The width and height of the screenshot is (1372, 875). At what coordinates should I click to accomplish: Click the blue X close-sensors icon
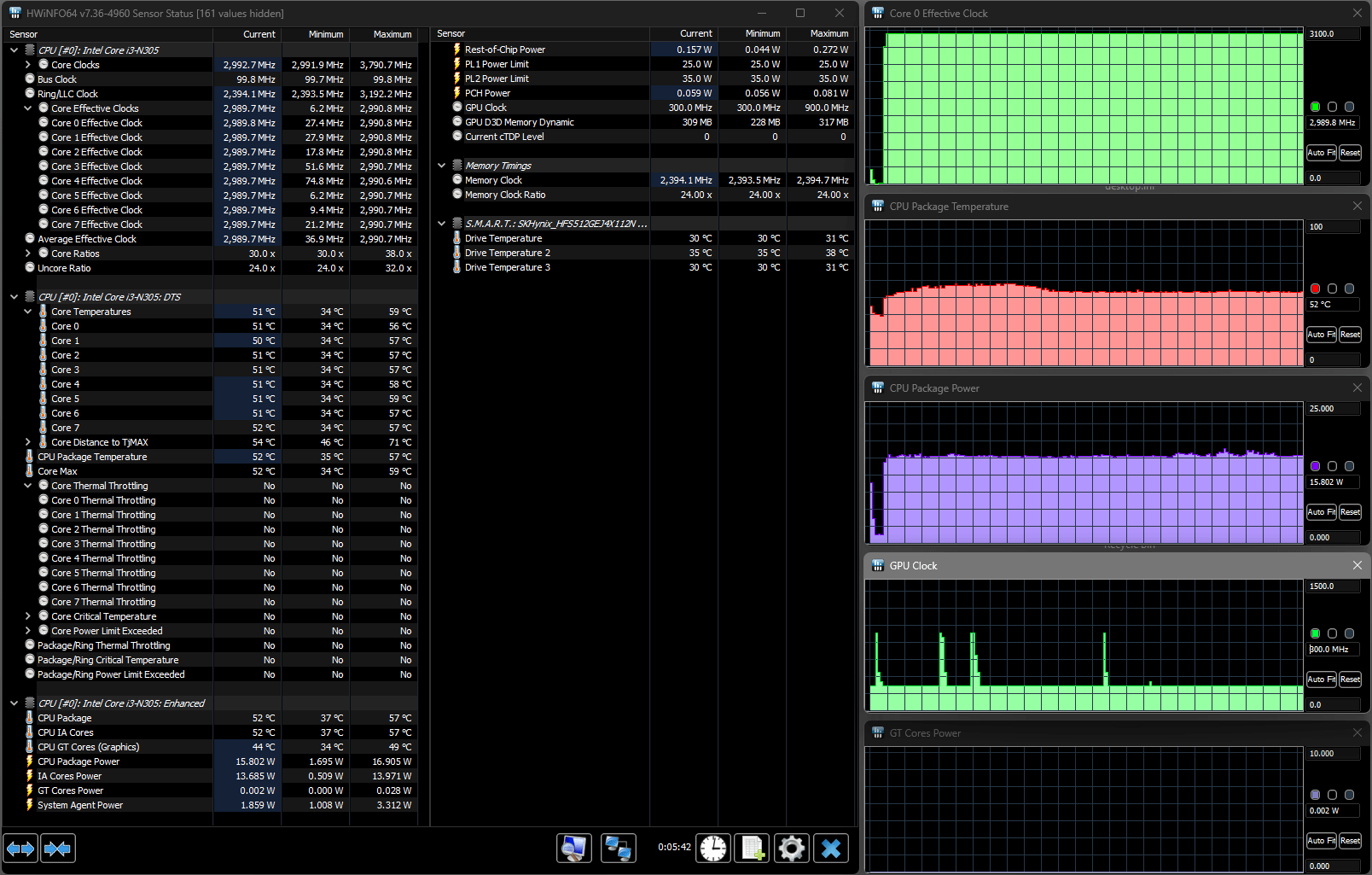point(831,849)
